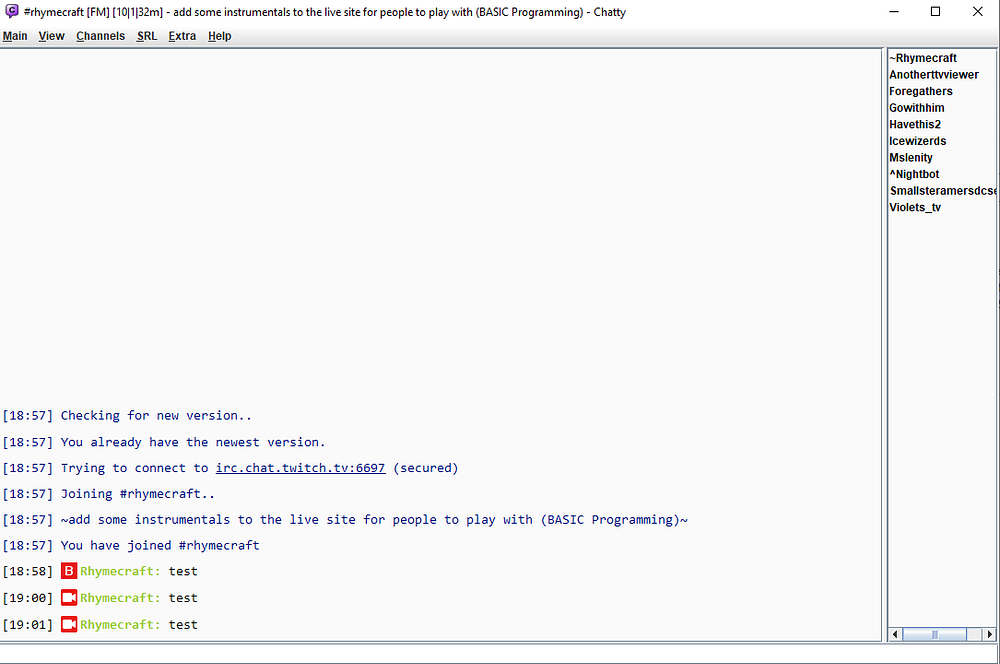
Task: Click the [18:58] timestamp
Action: [27, 572]
